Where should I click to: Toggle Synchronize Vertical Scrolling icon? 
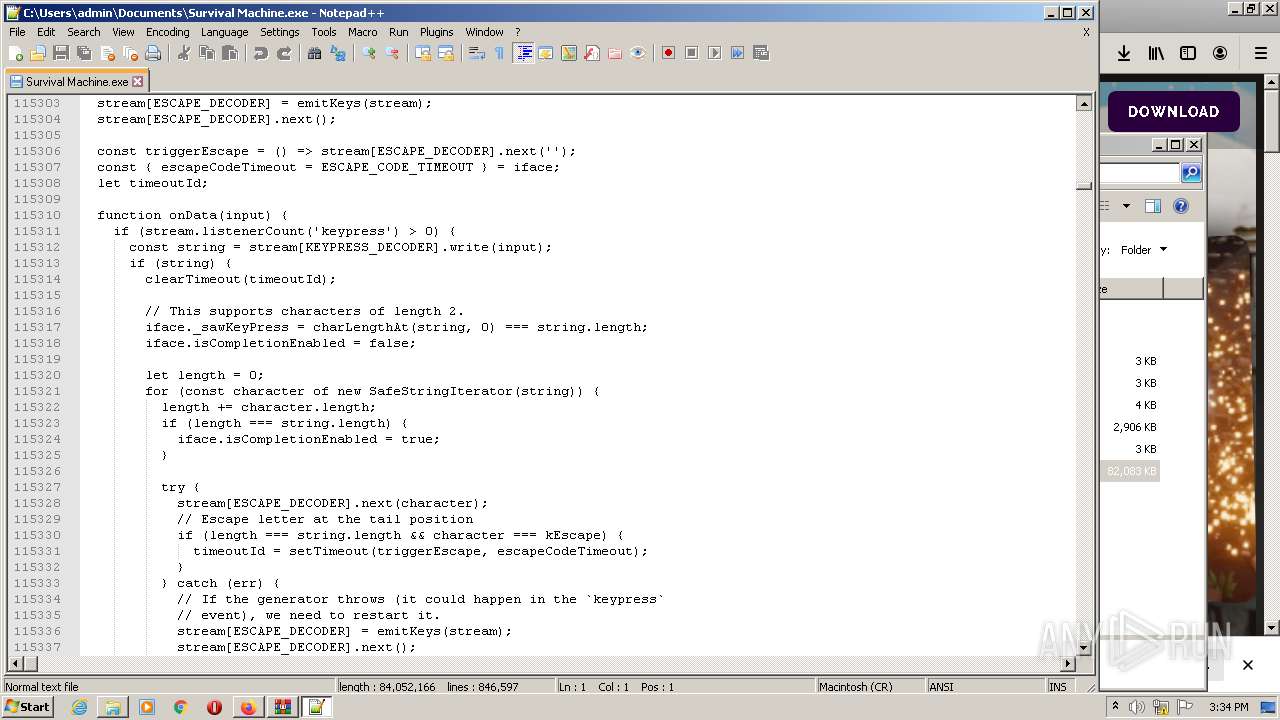click(x=423, y=53)
